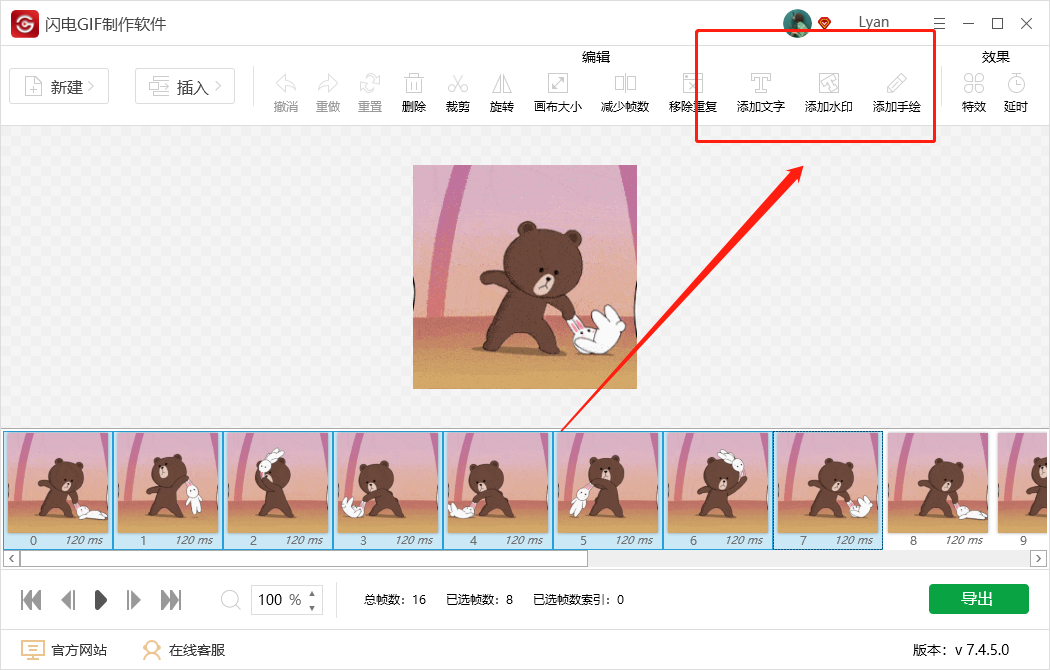Select frame 0 thumbnail
This screenshot has height=670, width=1050.
(x=58, y=490)
